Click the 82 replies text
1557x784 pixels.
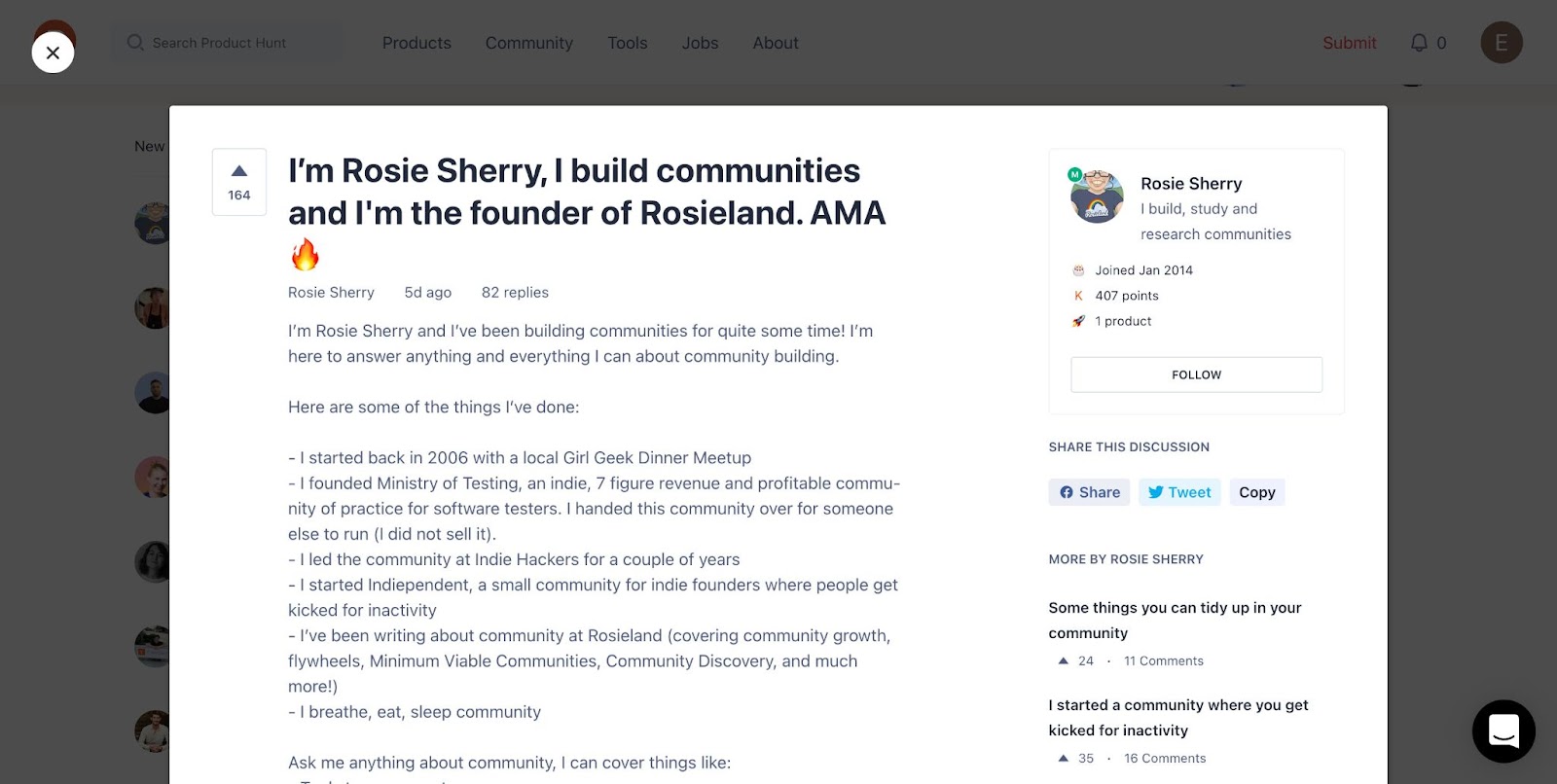click(515, 292)
